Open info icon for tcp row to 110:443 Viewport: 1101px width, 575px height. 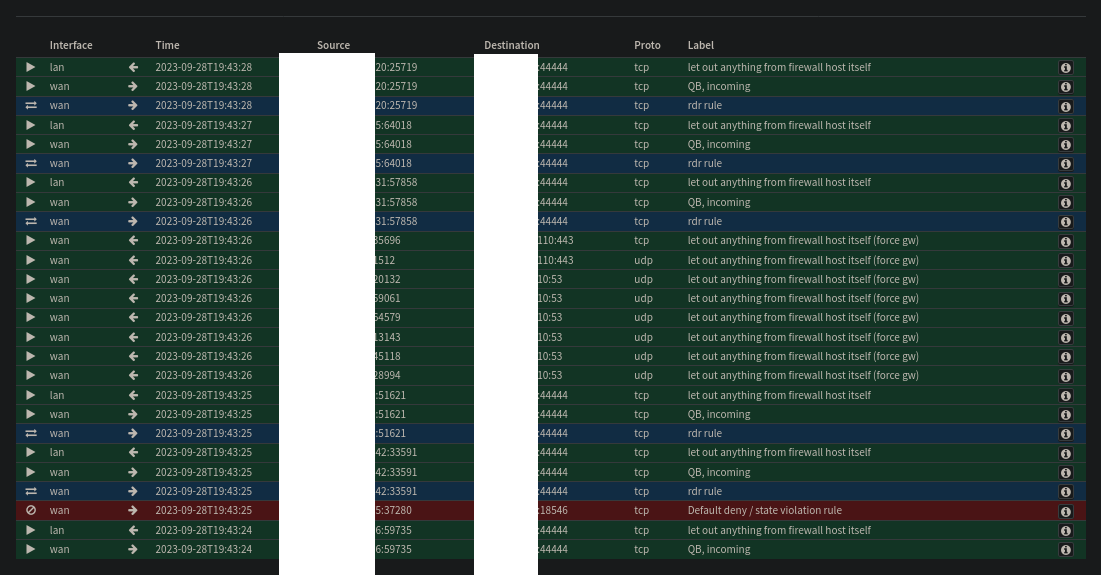1065,241
